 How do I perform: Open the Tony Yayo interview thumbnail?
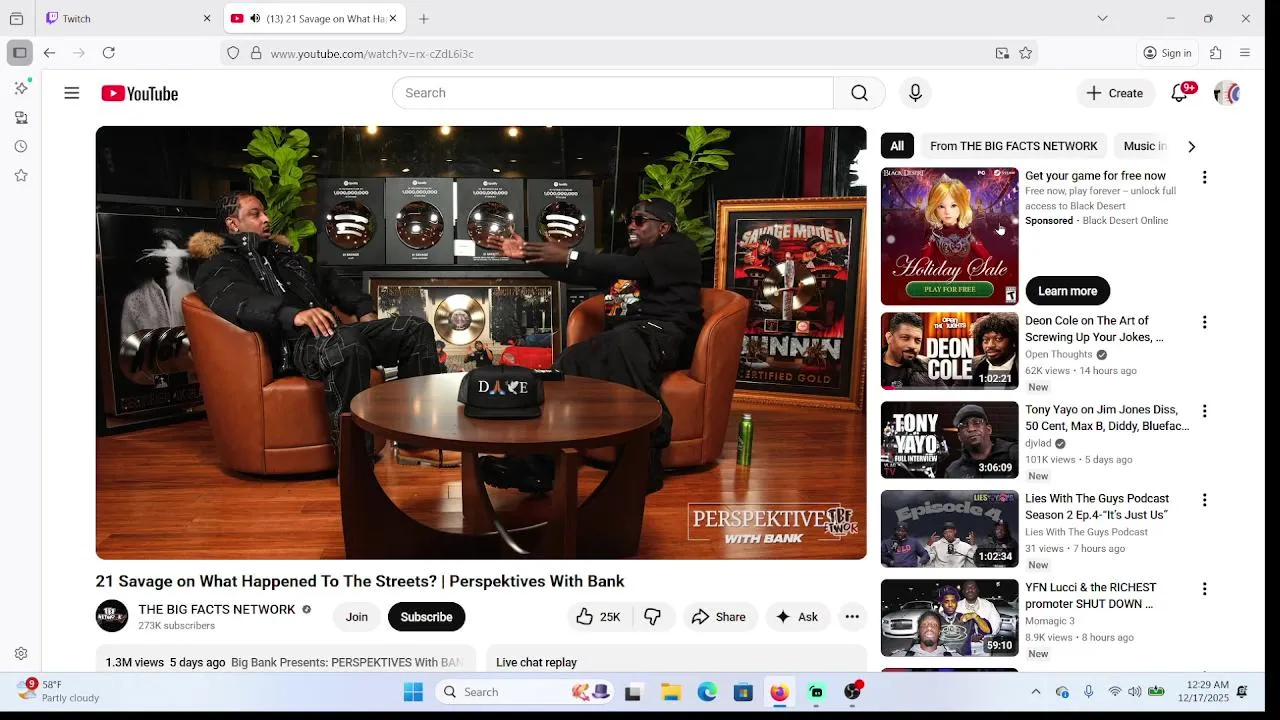(x=949, y=440)
